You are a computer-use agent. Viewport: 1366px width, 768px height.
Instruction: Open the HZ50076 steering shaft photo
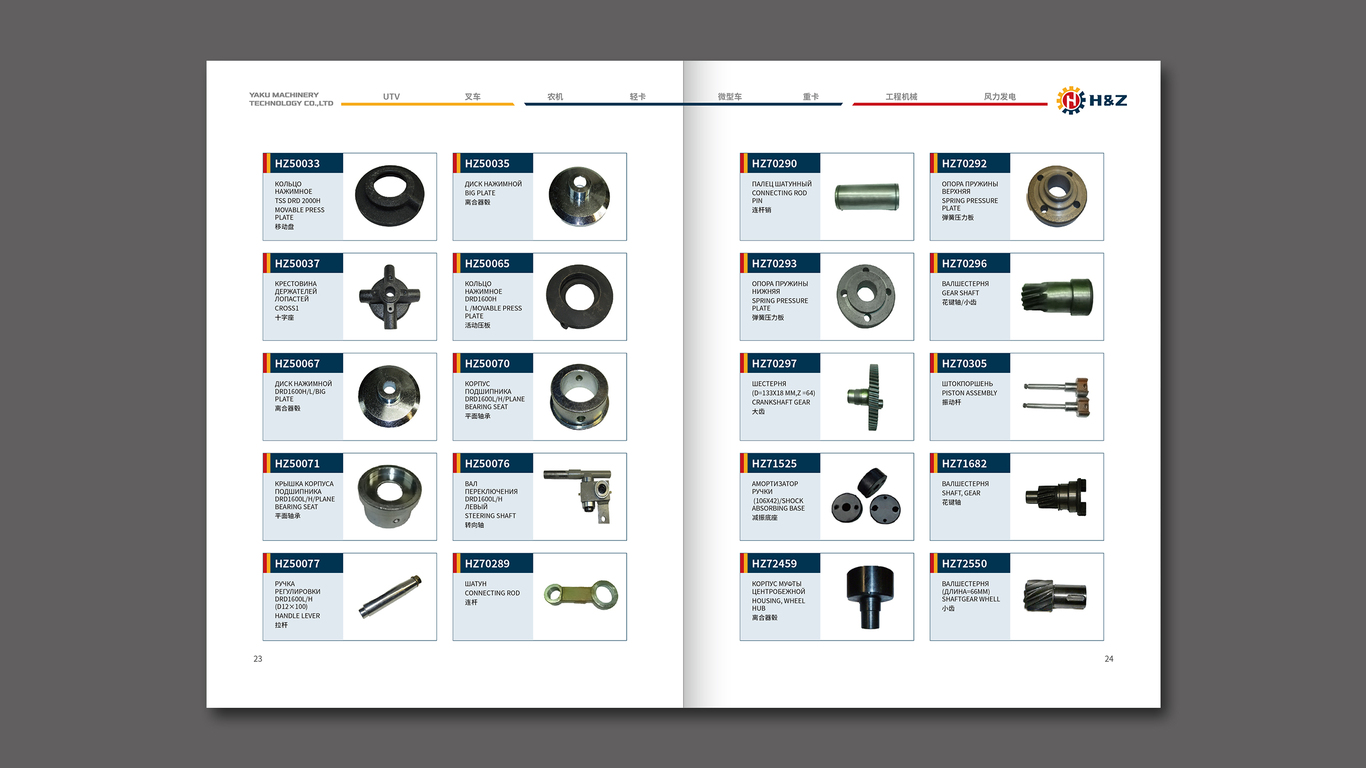(578, 496)
